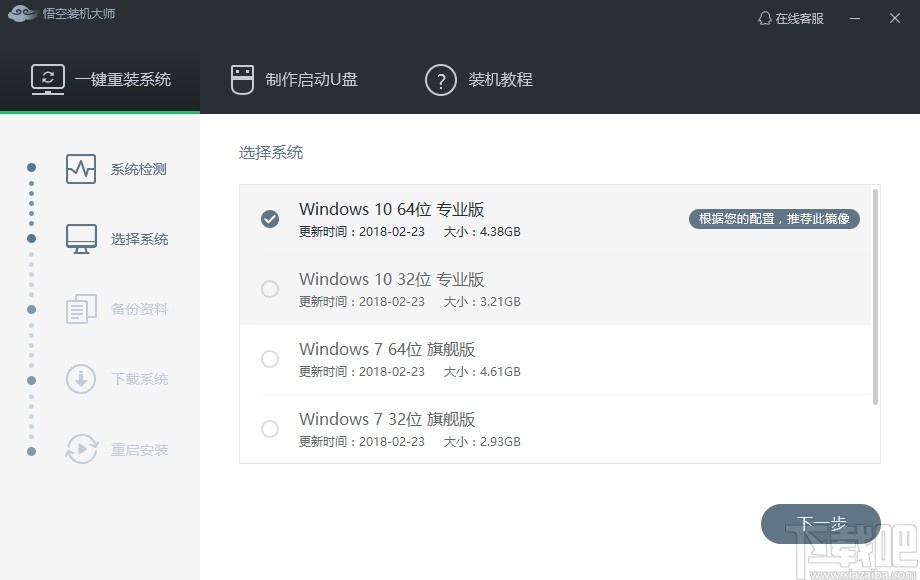Click the Windows 10 32位 专业版 title text
The width and height of the screenshot is (920, 580).
[391, 279]
